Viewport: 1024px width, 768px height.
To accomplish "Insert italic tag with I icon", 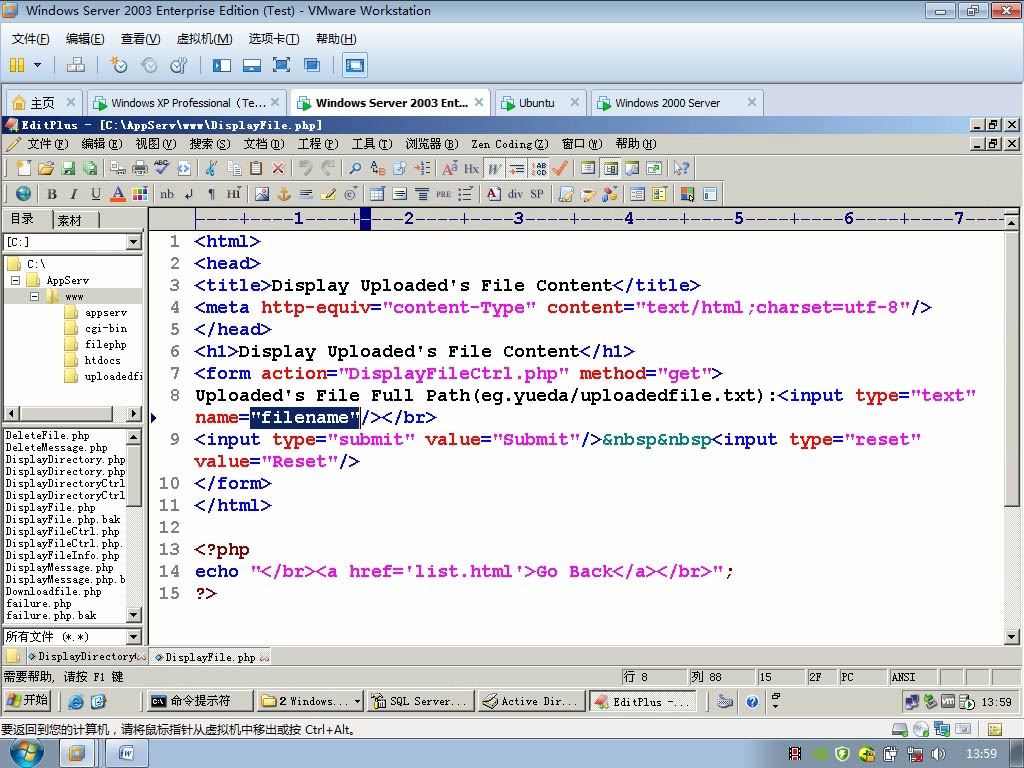I will 74,194.
